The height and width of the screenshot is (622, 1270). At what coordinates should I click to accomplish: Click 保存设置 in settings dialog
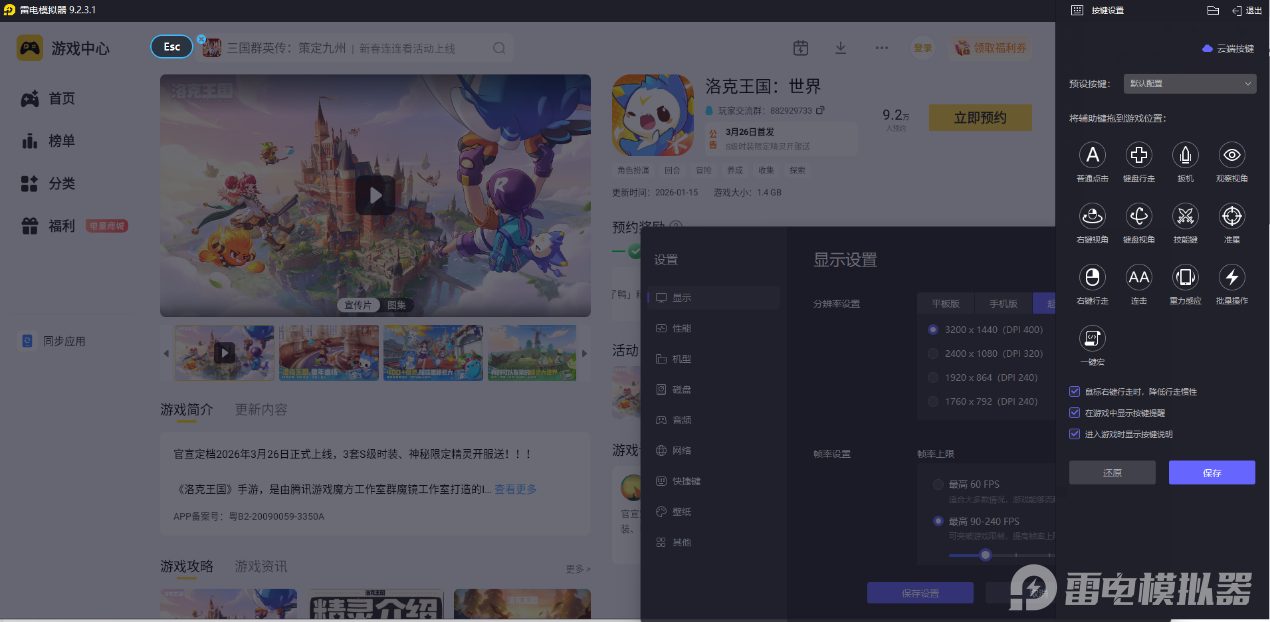[x=920, y=593]
